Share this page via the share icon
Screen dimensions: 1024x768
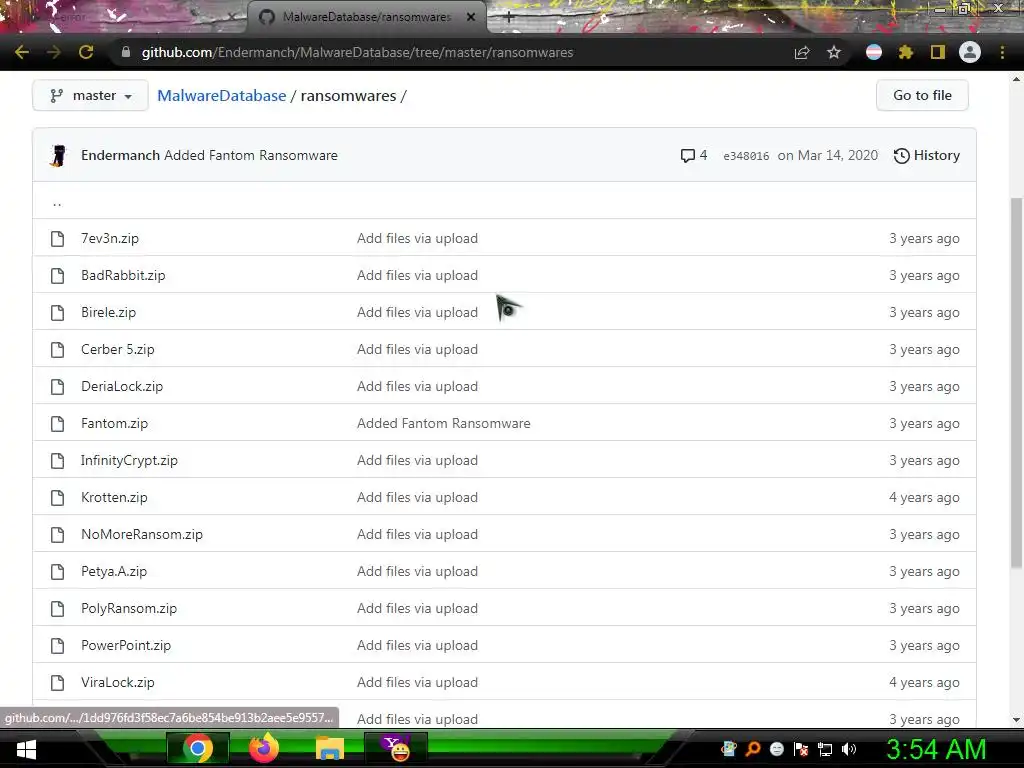802,52
